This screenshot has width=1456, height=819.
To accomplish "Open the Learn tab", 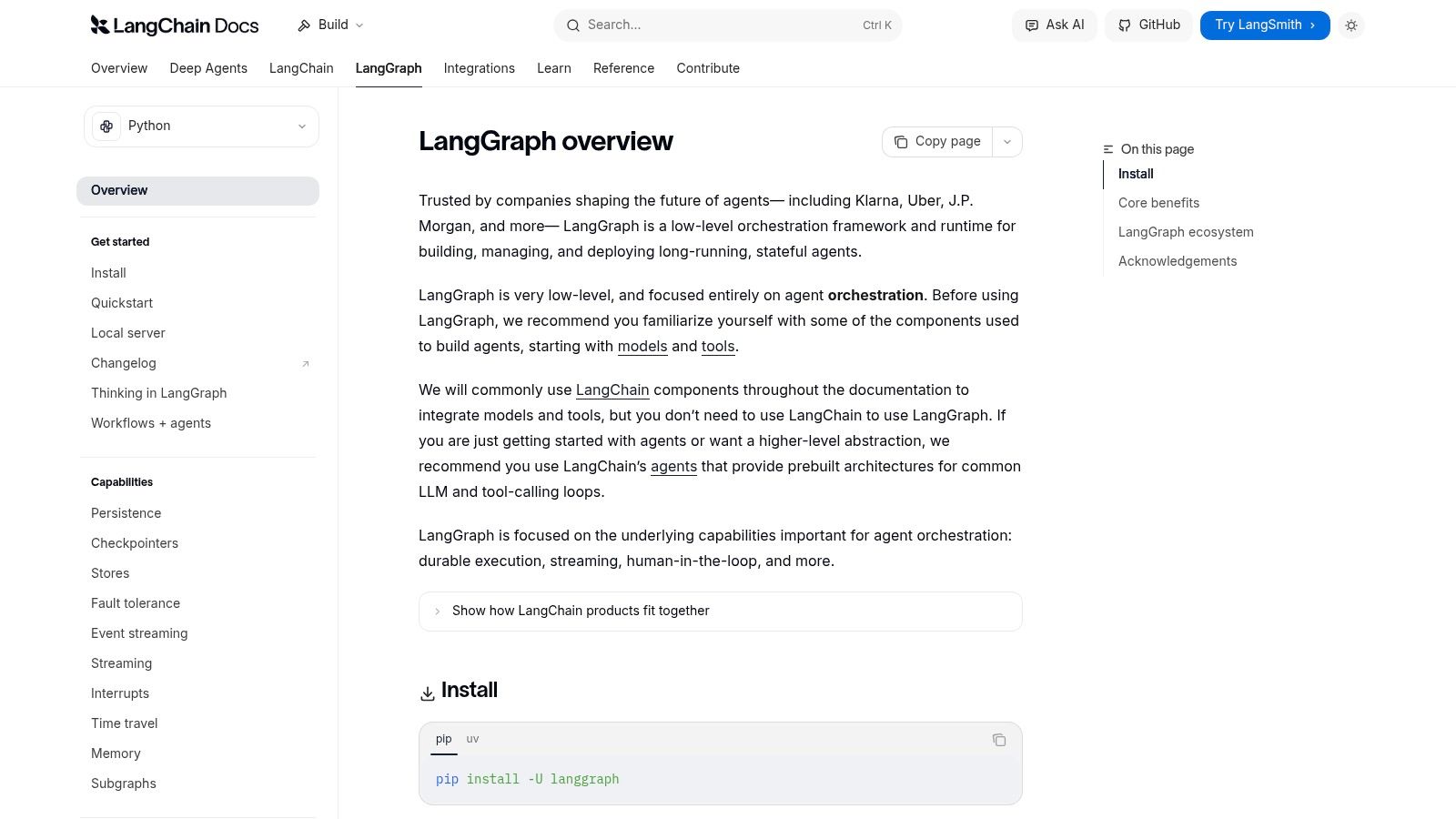I will (x=554, y=68).
